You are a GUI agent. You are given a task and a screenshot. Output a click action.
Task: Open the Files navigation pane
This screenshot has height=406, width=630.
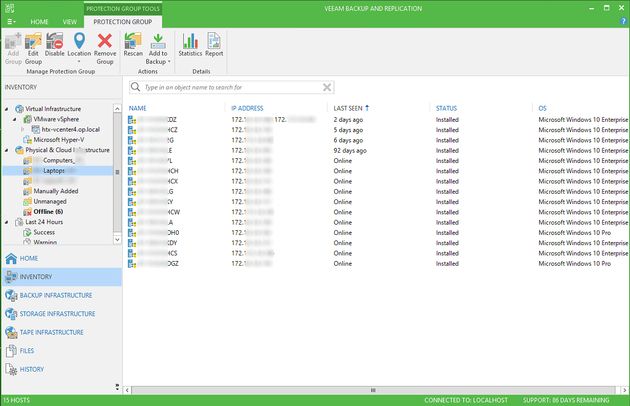(61, 351)
